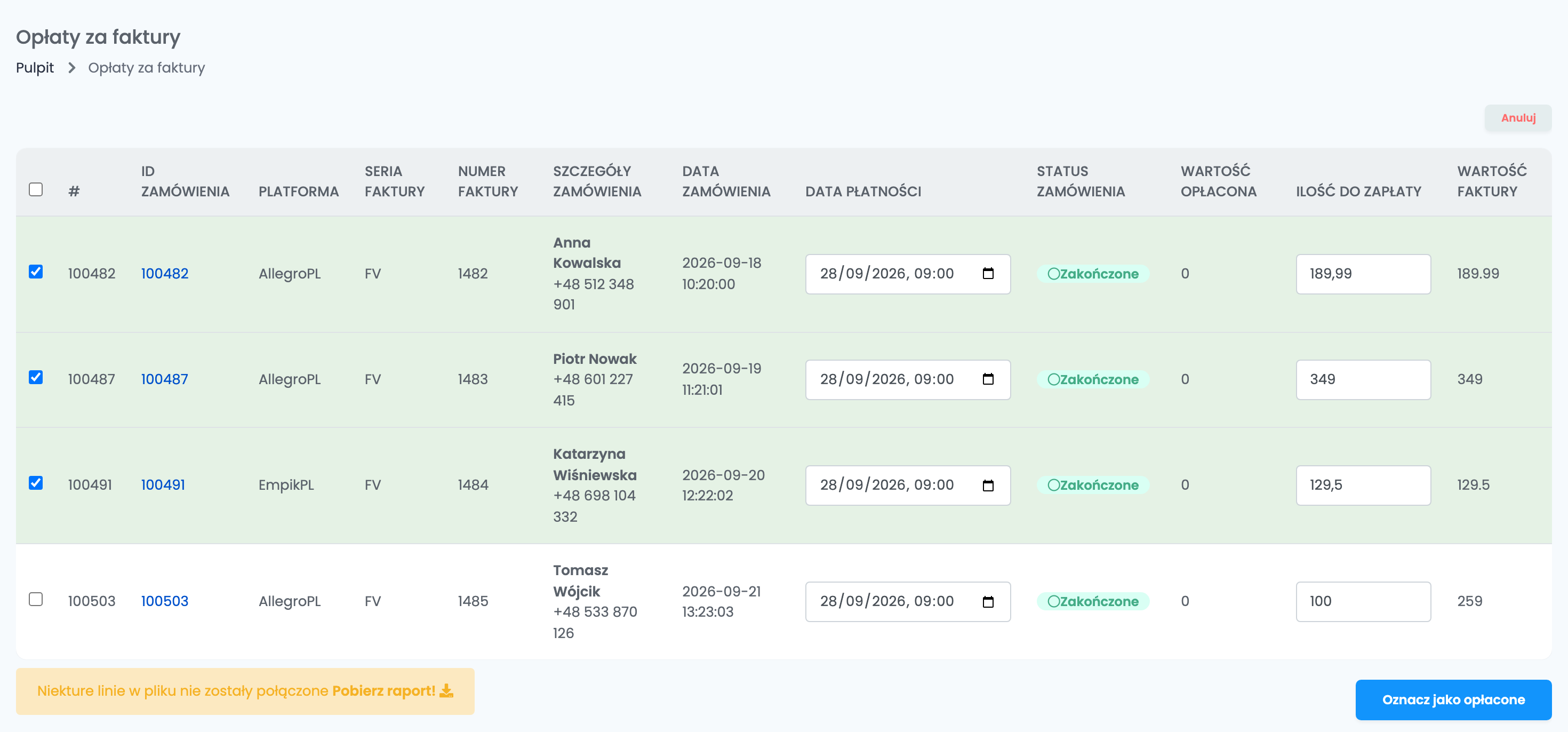The image size is (1568, 732).
Task: Open order link 100487
Action: pos(164,379)
